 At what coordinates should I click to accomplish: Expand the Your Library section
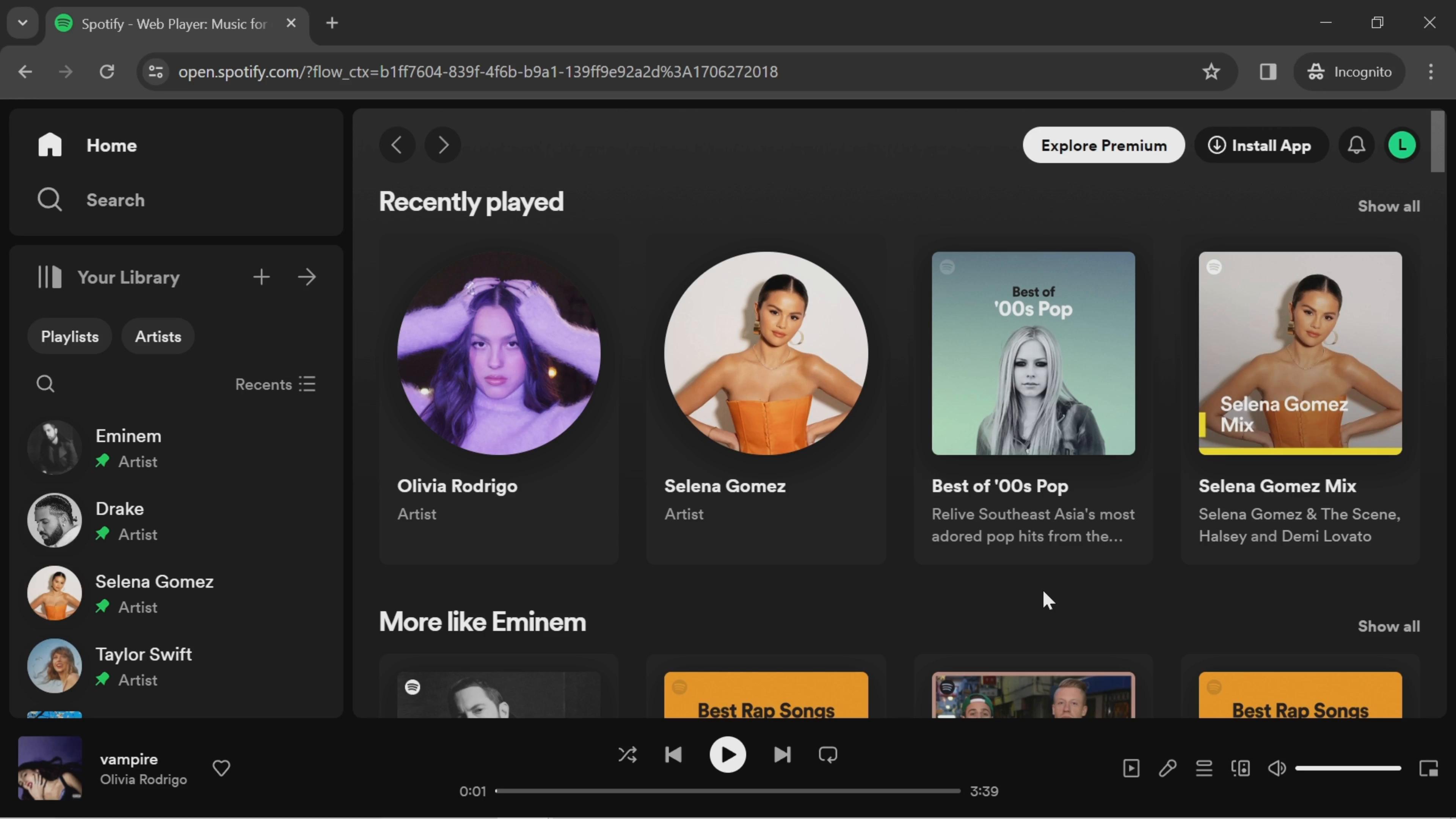click(307, 277)
